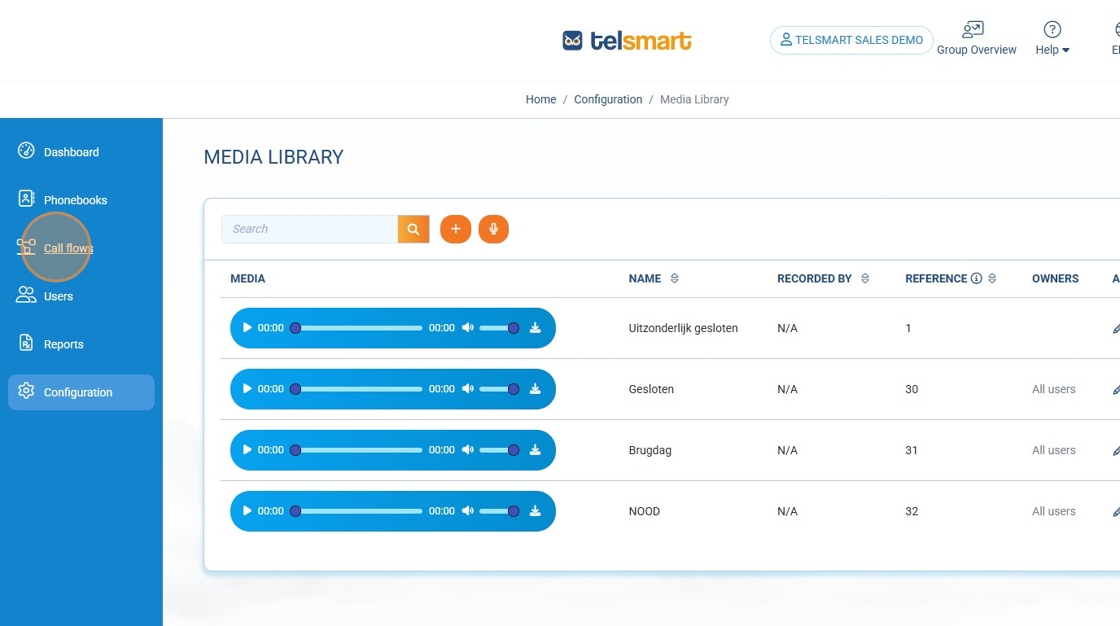This screenshot has width=1120, height=626.
Task: Open Group Overview icon in header
Action: 975,30
